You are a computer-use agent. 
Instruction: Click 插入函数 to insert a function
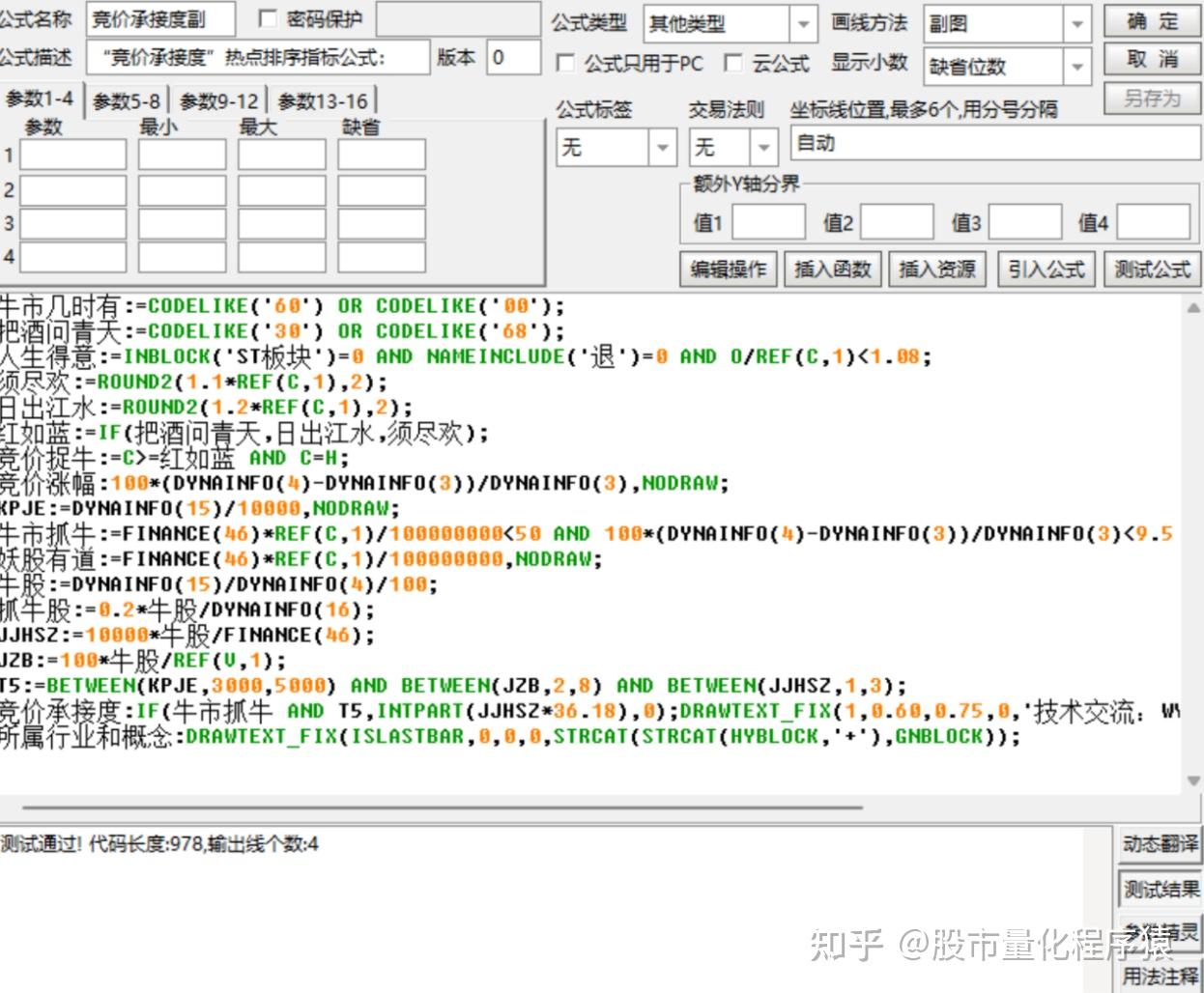click(832, 269)
